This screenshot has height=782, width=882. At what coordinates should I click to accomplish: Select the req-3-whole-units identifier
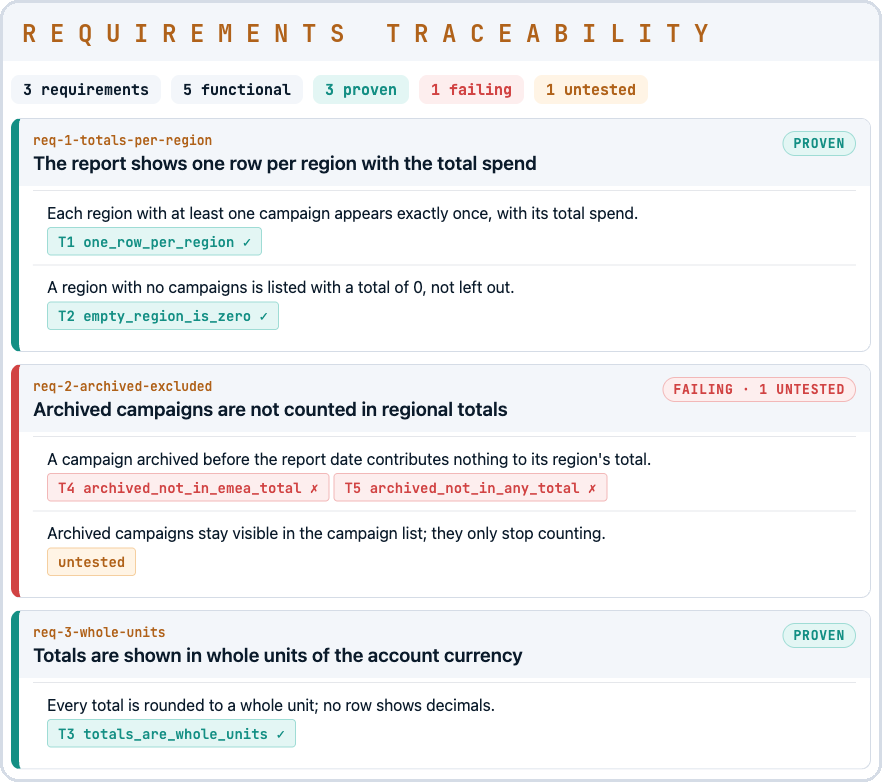tap(100, 632)
